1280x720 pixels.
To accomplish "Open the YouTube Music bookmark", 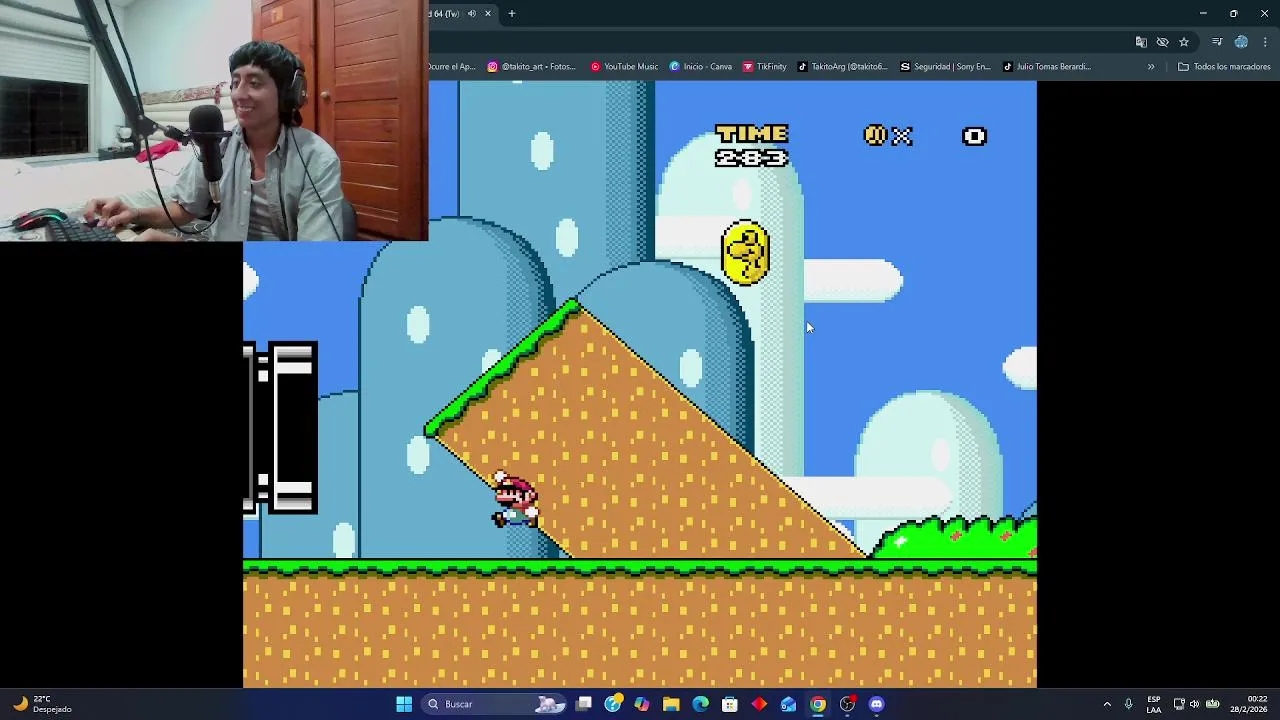I will [624, 67].
